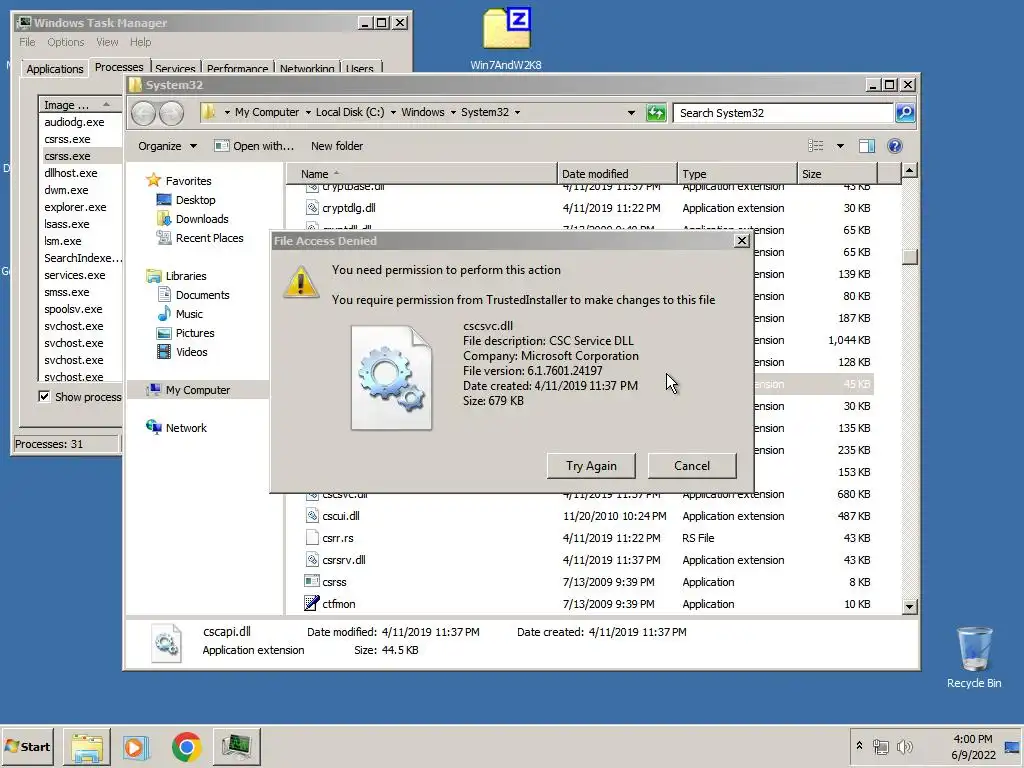Click the Back navigation arrow in System32
The image size is (1024, 768).
[143, 113]
